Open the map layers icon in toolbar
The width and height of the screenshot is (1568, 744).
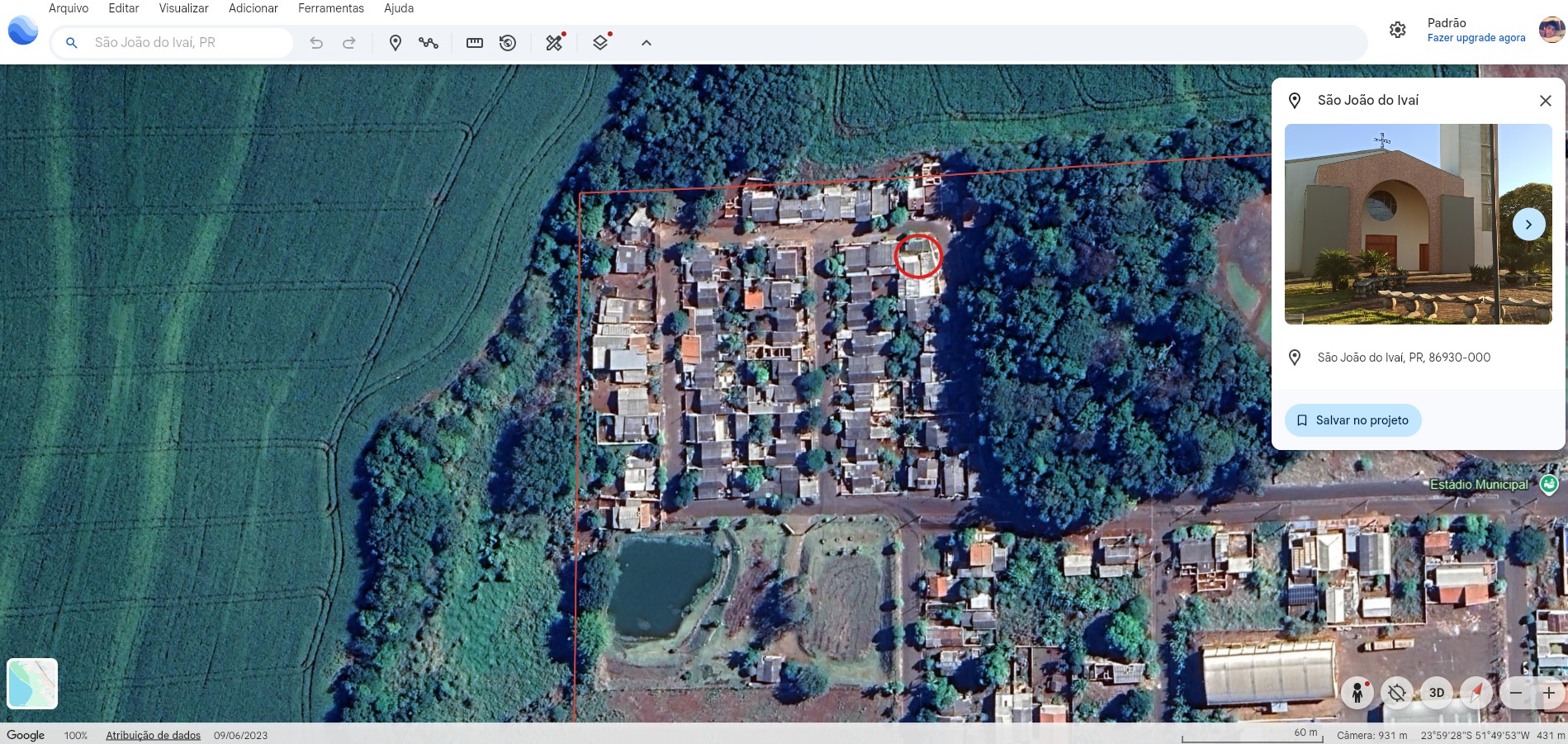coord(601,43)
